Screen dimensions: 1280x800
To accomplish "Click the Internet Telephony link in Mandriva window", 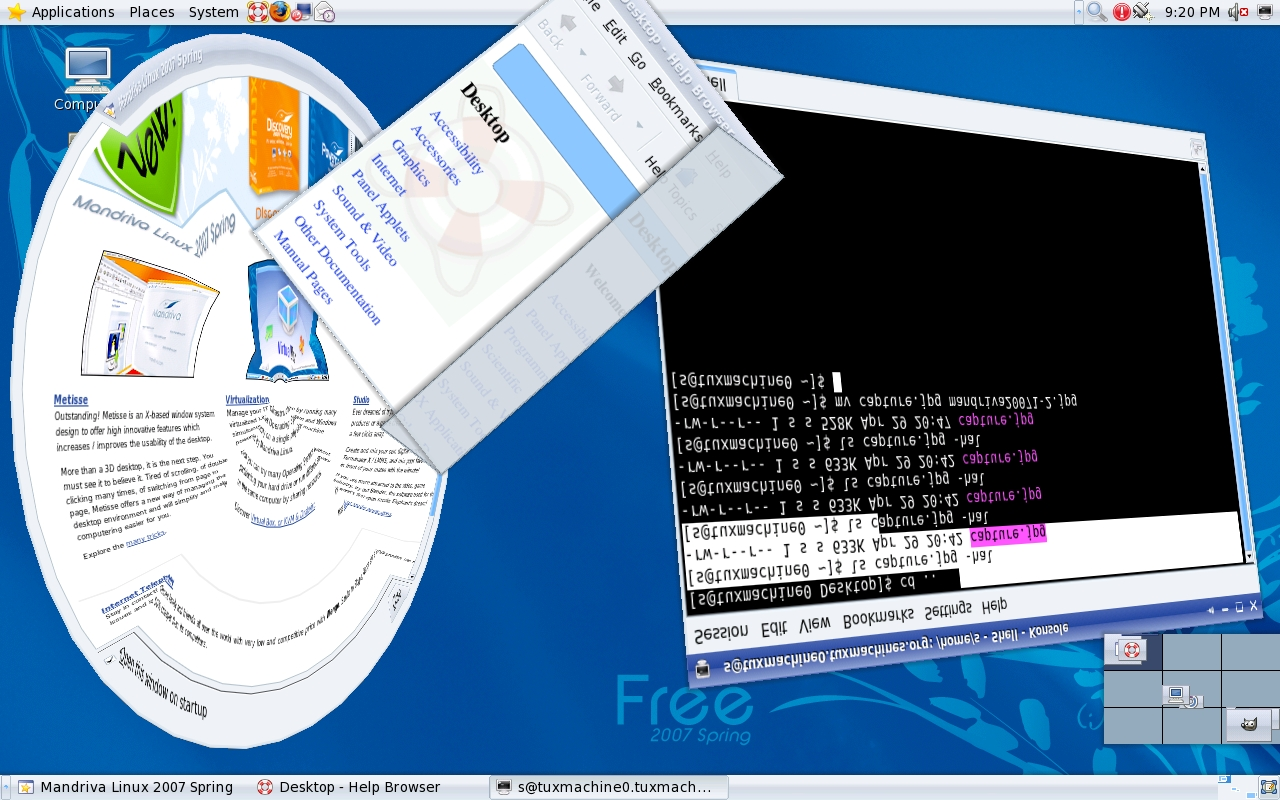I will pos(137,596).
